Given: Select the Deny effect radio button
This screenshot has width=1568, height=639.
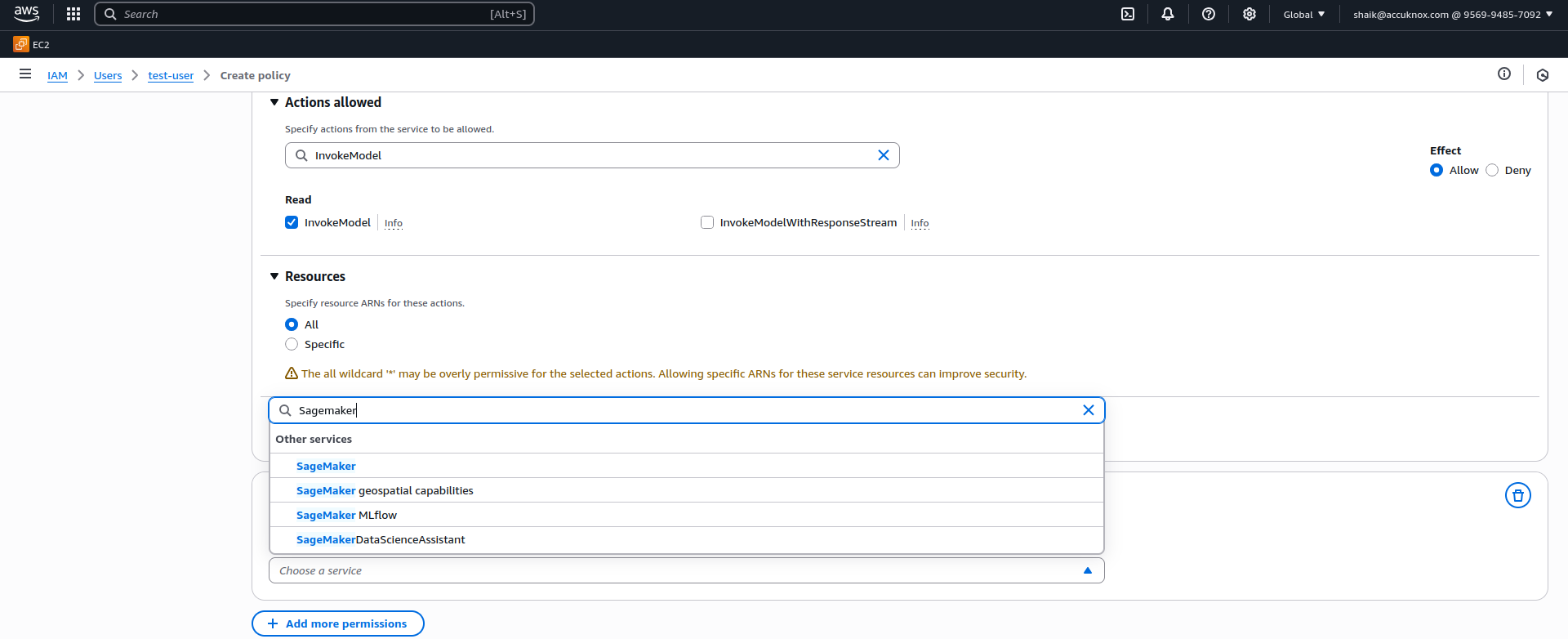Looking at the screenshot, I should (1492, 170).
